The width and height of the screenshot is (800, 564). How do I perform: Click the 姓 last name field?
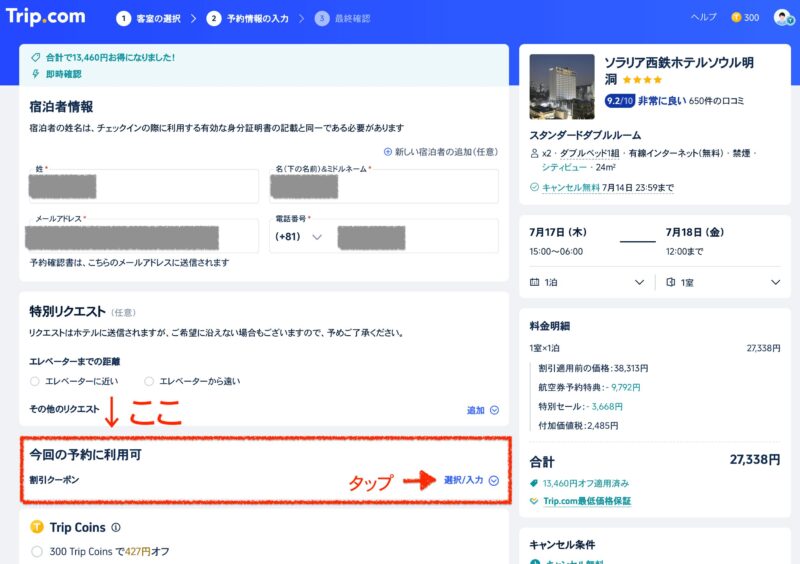pos(143,186)
